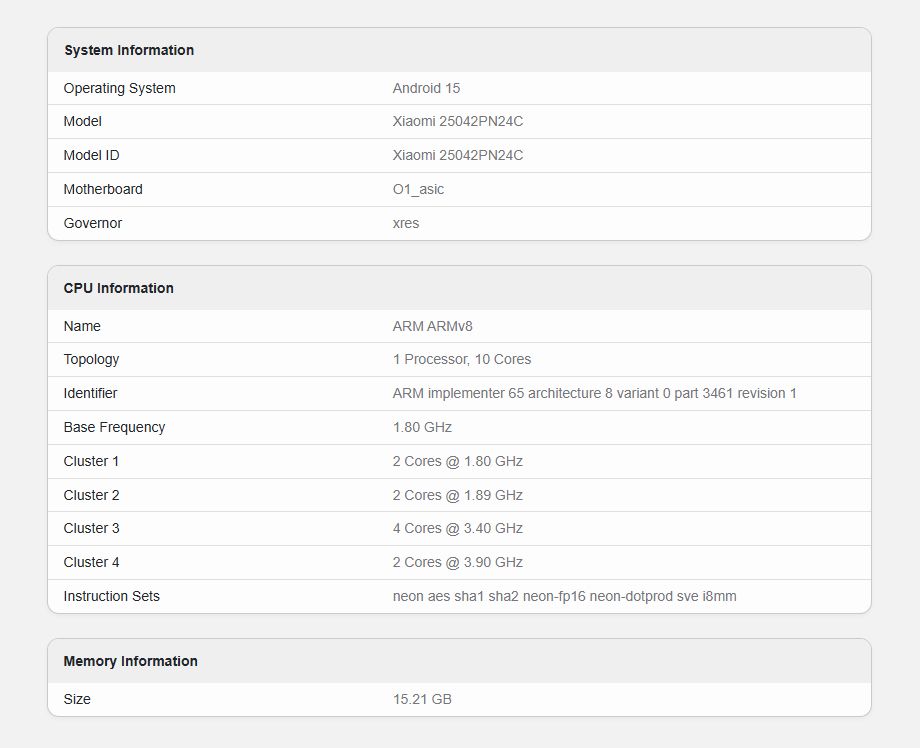Select the Base Frequency label
The width and height of the screenshot is (920, 748).
(114, 428)
